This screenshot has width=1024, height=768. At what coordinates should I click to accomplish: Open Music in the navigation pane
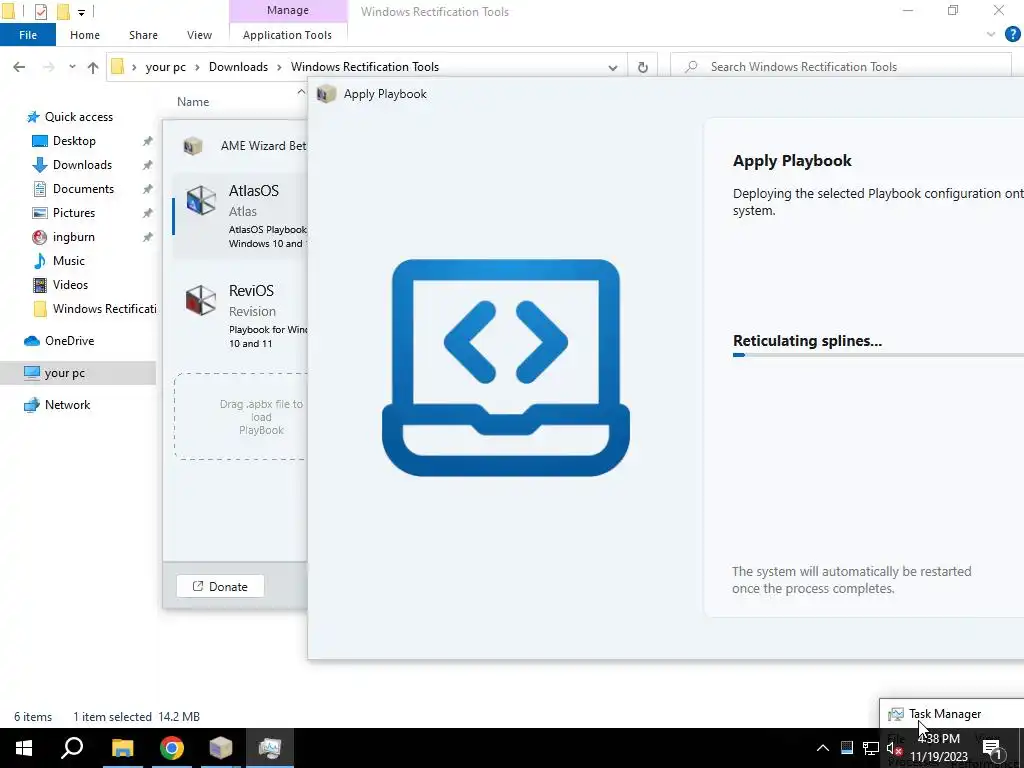point(69,261)
